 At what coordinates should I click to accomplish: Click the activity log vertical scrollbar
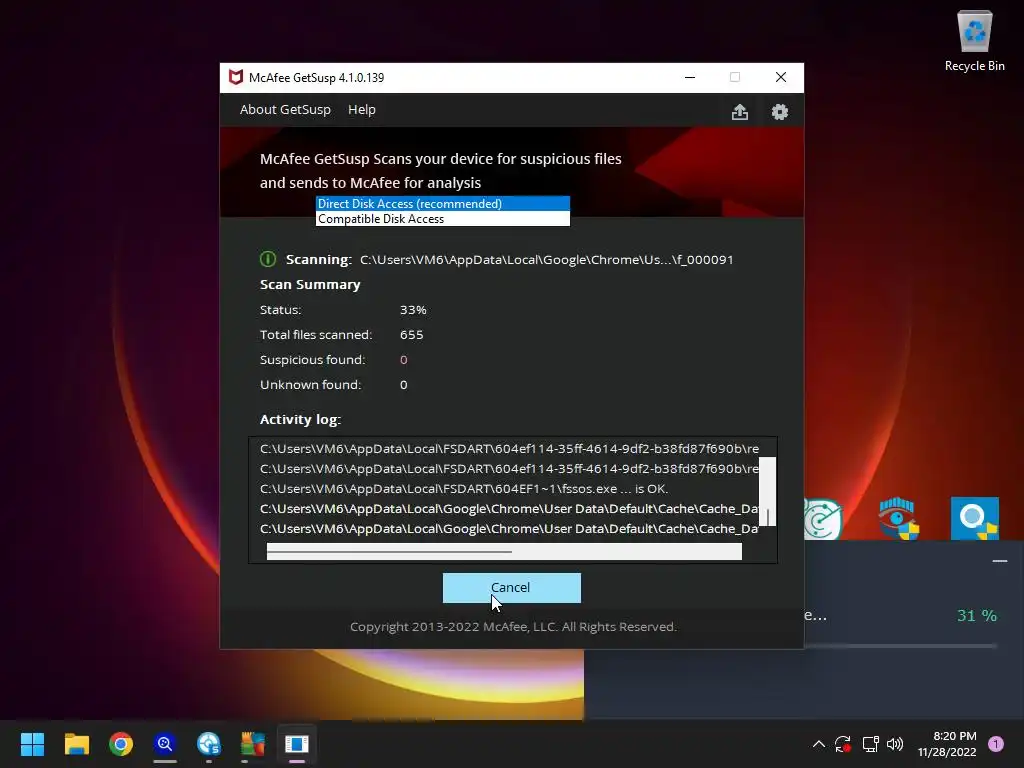[767, 491]
